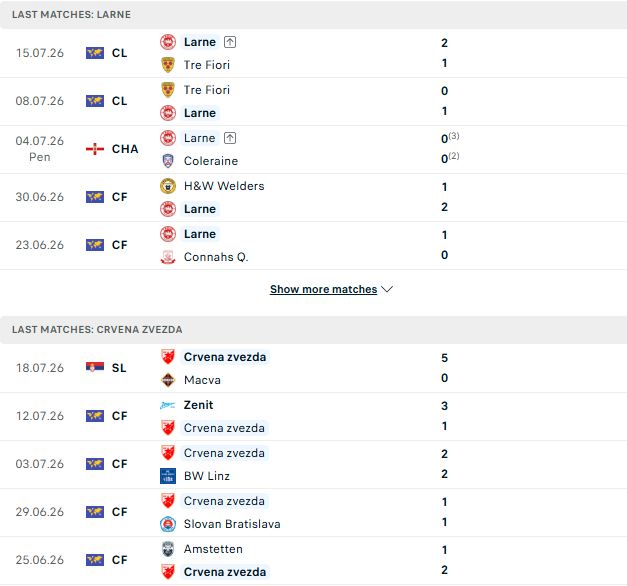This screenshot has width=627, height=586.
Task: Open Show more matches link
Action: [323, 289]
